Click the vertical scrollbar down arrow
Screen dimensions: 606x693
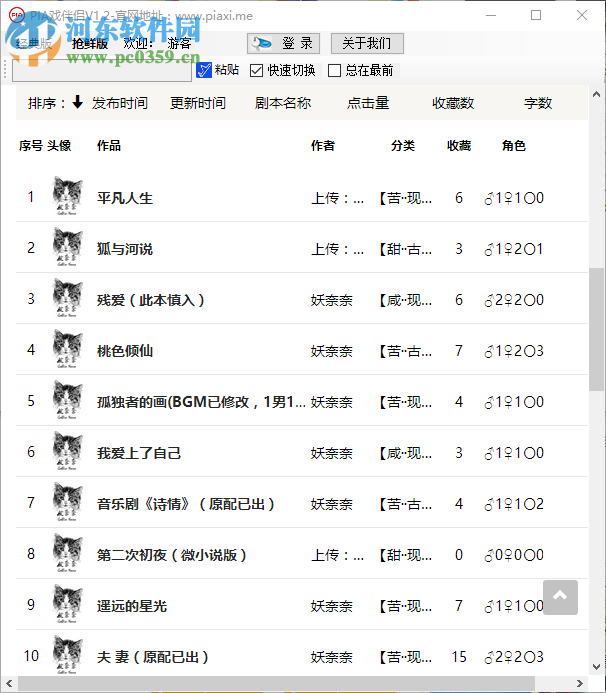pos(596,667)
